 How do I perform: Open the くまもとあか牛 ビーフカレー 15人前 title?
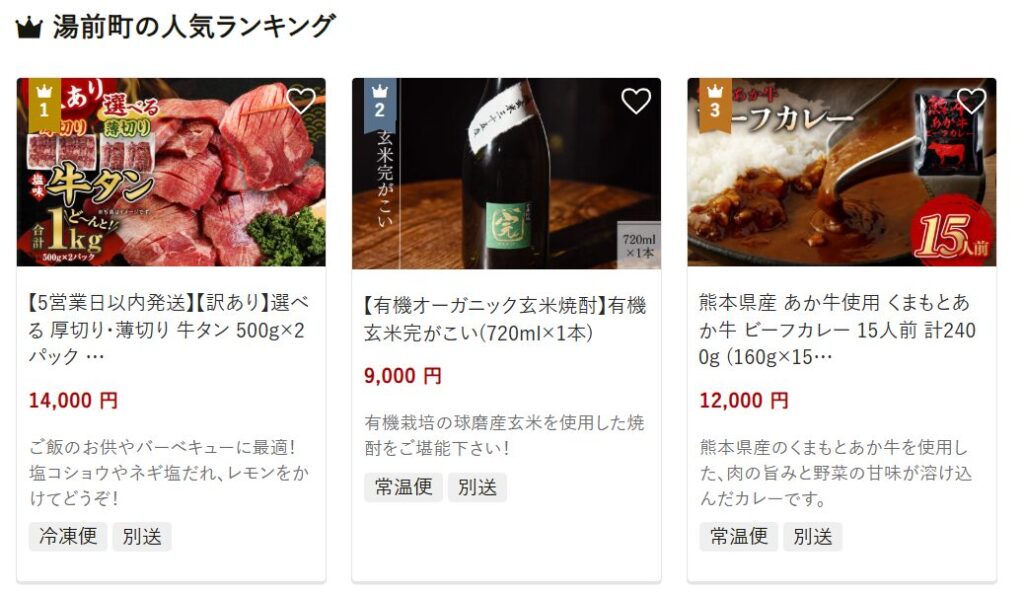(837, 330)
